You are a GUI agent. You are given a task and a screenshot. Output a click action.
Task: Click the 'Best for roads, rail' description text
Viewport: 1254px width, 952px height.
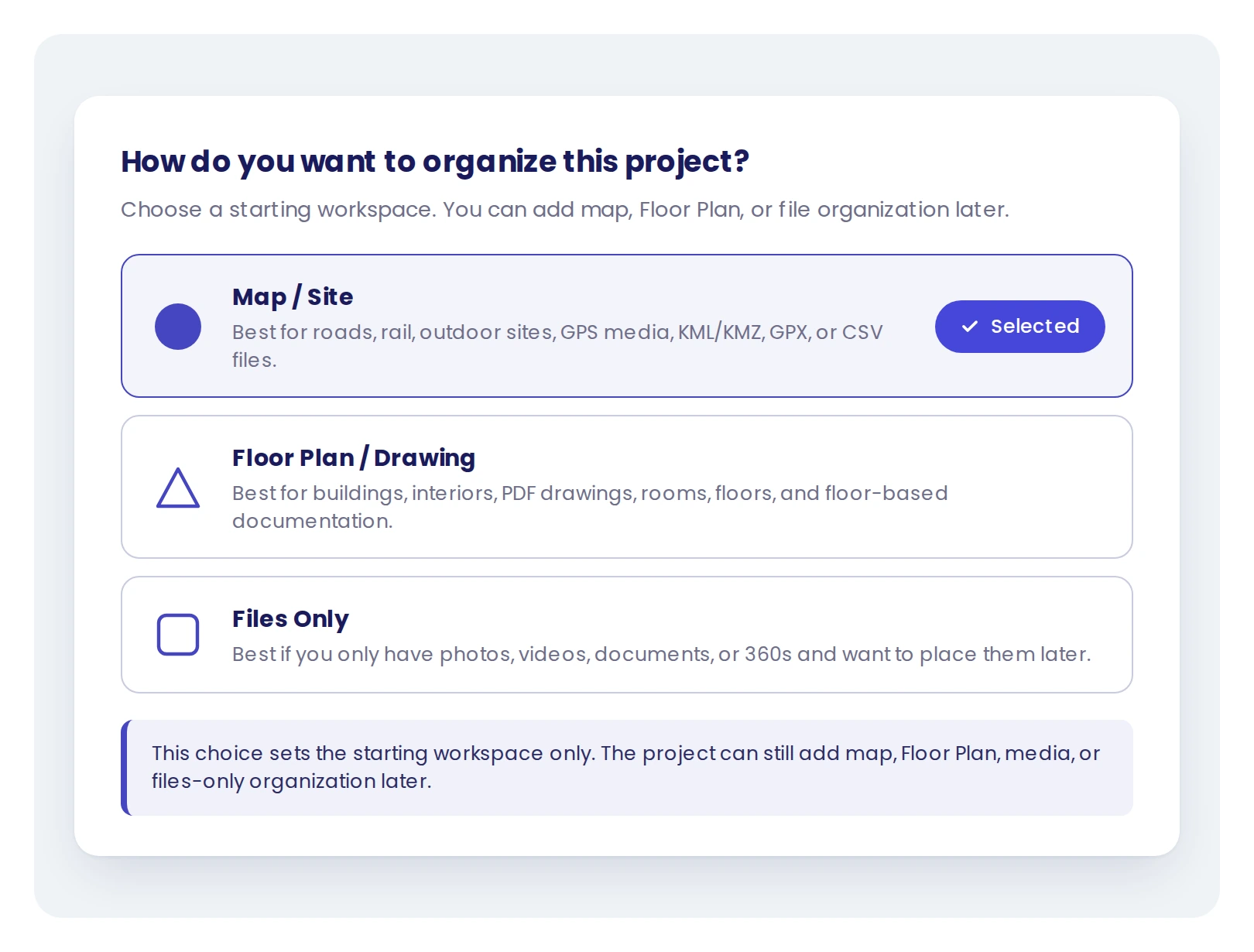tap(557, 346)
